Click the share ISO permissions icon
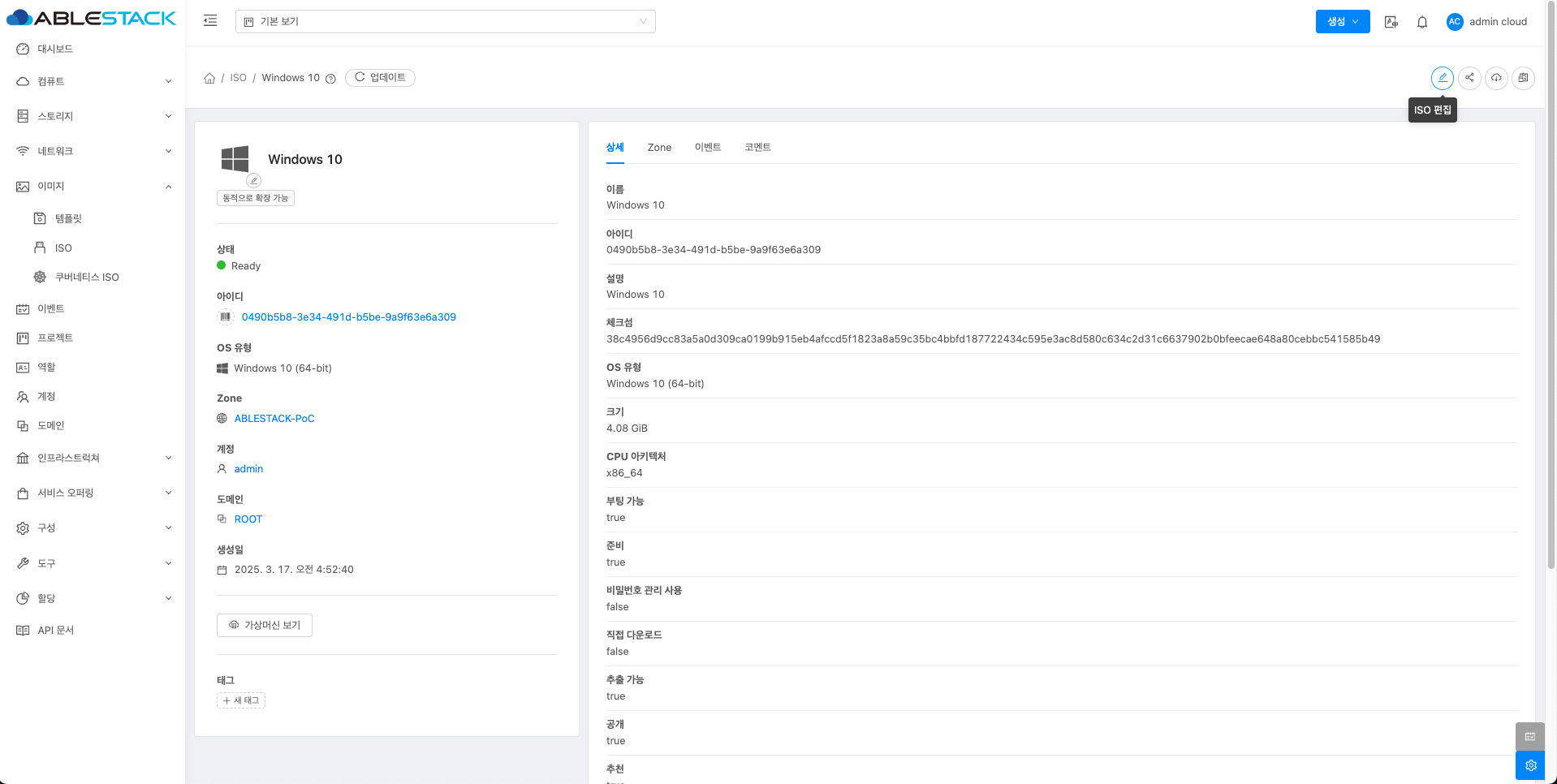 1469,78
